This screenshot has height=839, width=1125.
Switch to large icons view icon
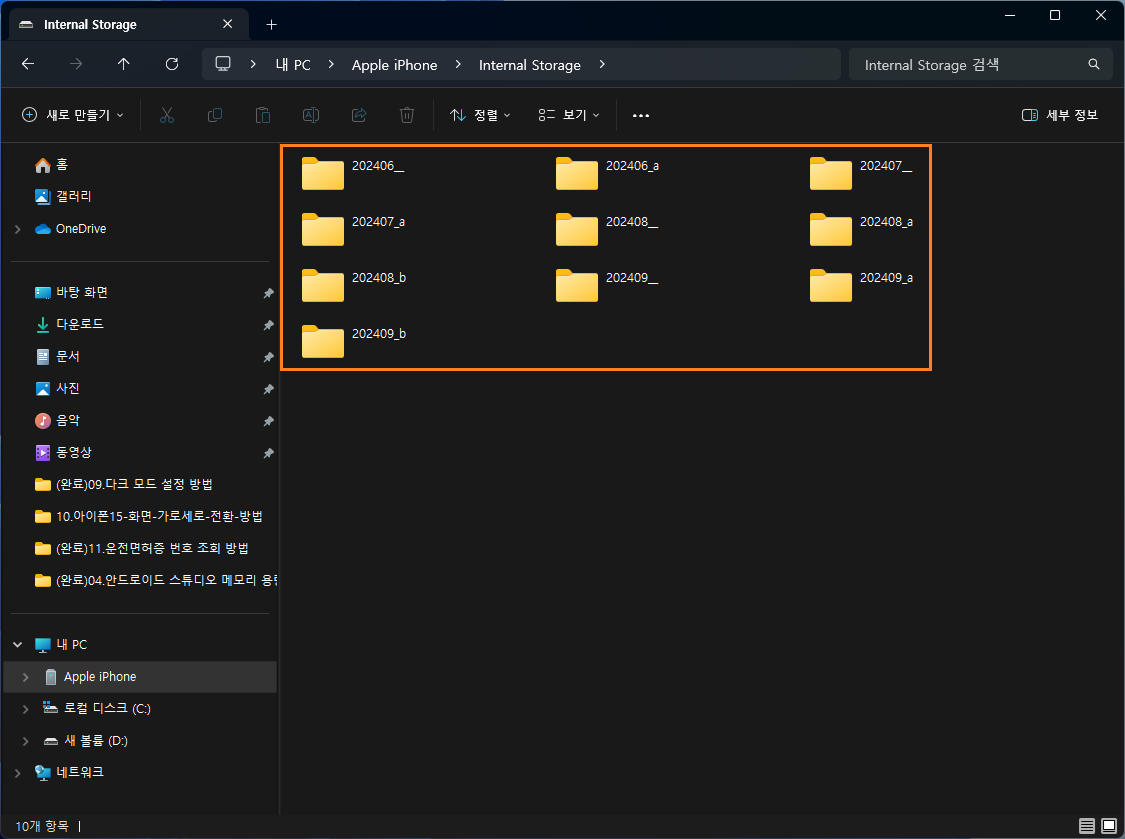tap(1108, 826)
